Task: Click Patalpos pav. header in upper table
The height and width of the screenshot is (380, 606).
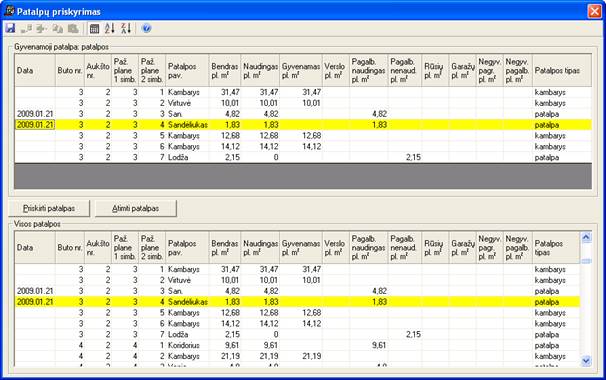Action: [x=187, y=71]
